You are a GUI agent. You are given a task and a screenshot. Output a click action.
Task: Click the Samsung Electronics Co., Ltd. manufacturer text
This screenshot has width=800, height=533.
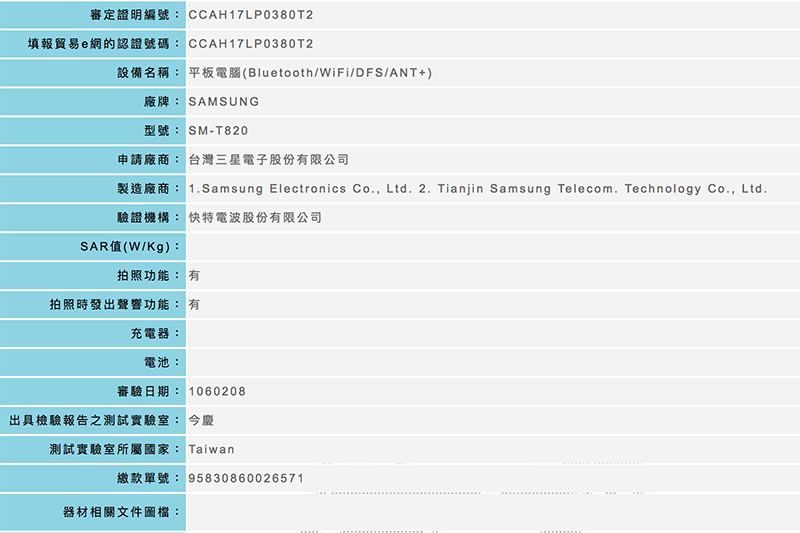tap(298, 189)
